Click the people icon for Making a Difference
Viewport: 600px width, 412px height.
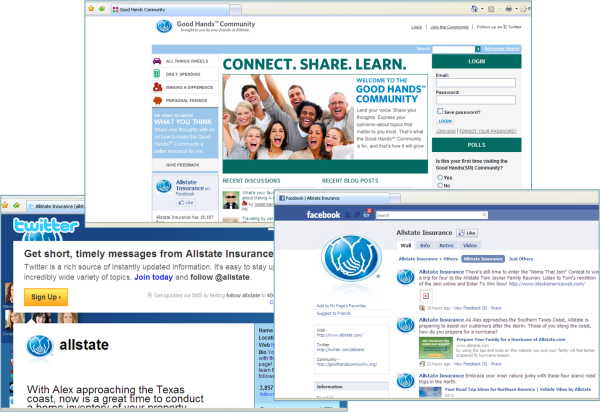point(157,87)
